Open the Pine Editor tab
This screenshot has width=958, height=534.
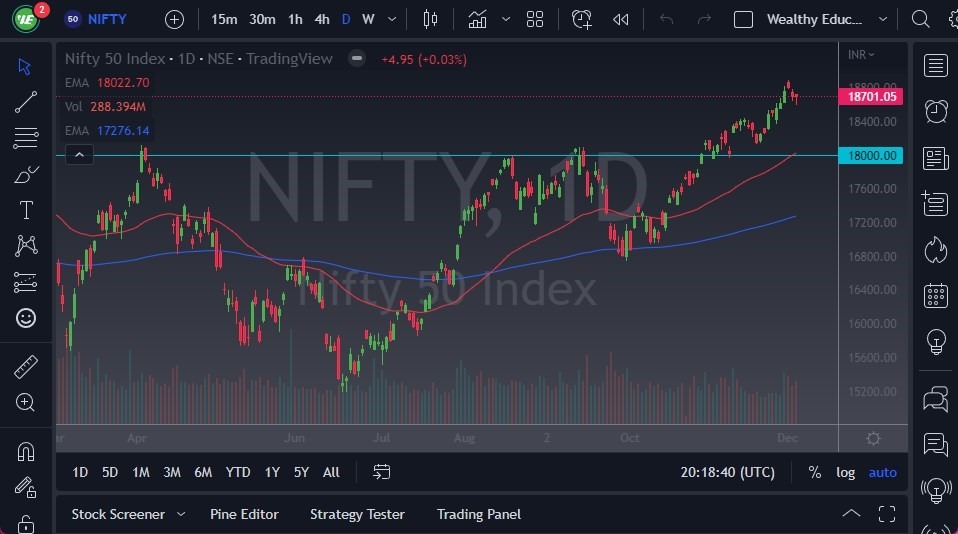[x=244, y=514]
